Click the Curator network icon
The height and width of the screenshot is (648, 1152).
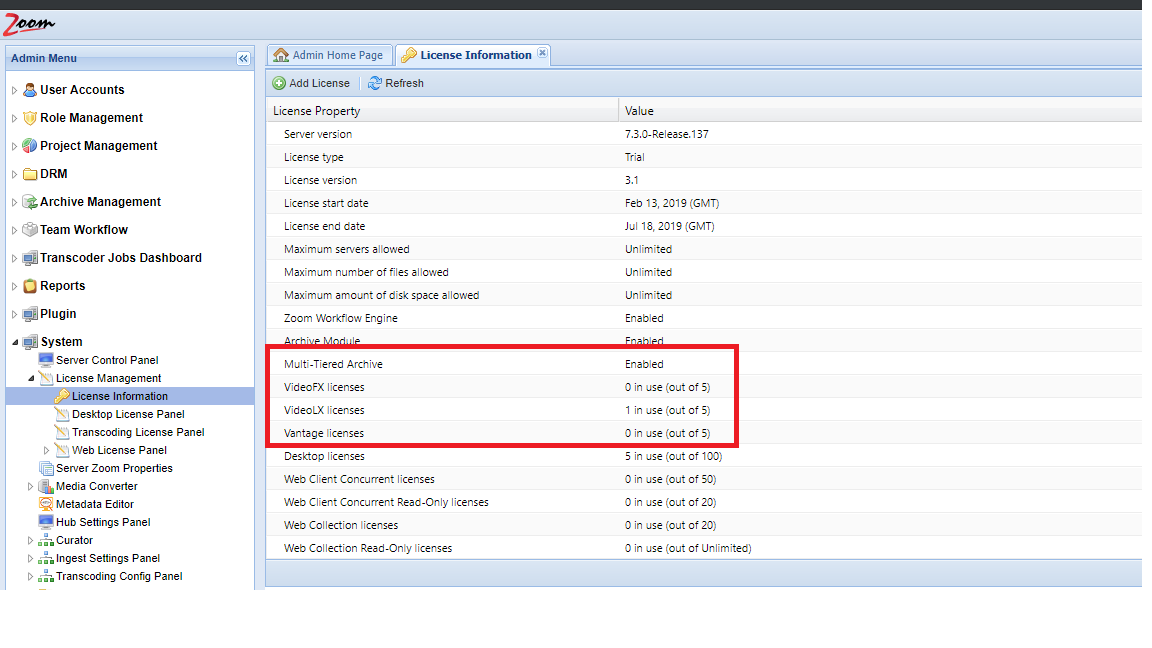click(x=46, y=540)
